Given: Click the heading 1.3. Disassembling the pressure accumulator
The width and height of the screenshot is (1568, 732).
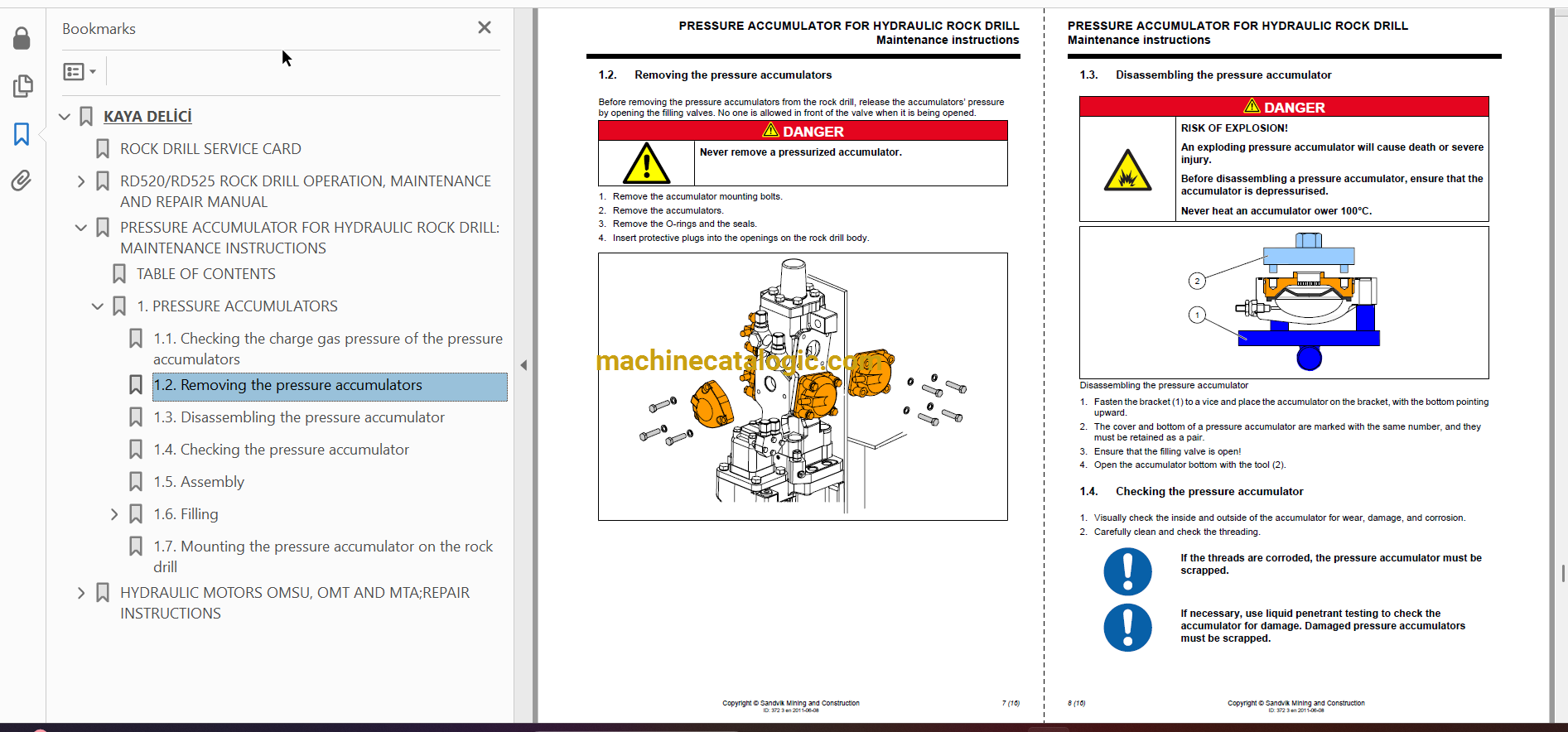Looking at the screenshot, I should (x=1205, y=75).
